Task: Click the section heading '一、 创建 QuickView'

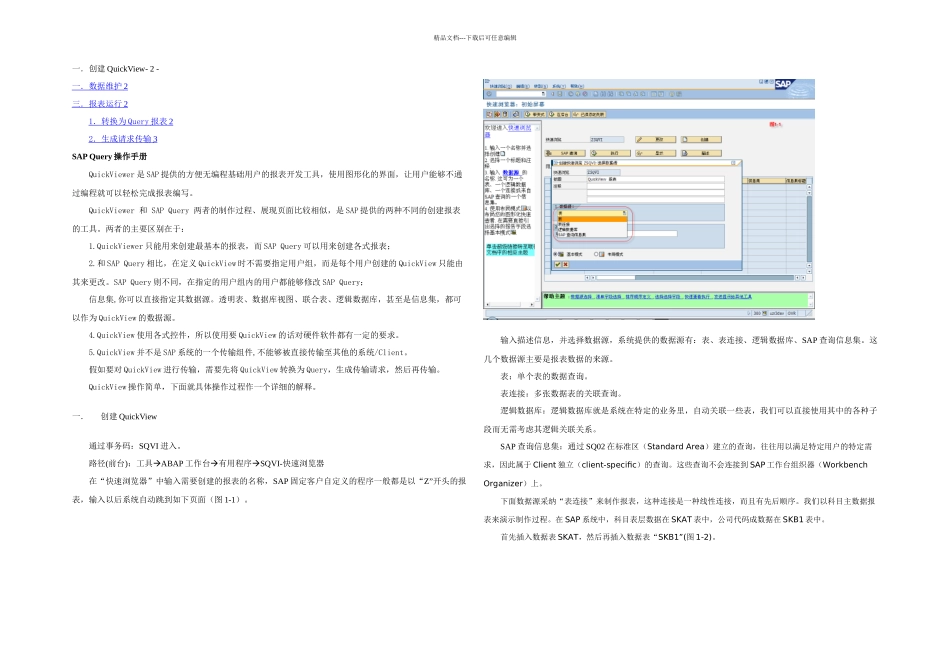Action: point(115,416)
